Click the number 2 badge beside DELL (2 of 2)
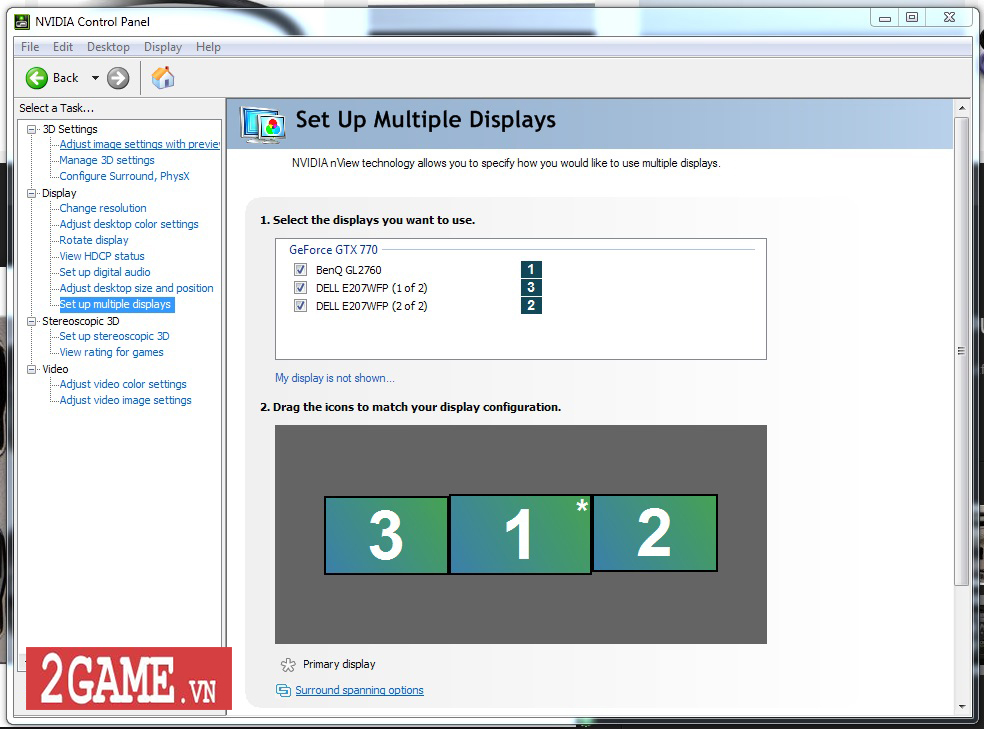The image size is (984, 729). click(531, 306)
